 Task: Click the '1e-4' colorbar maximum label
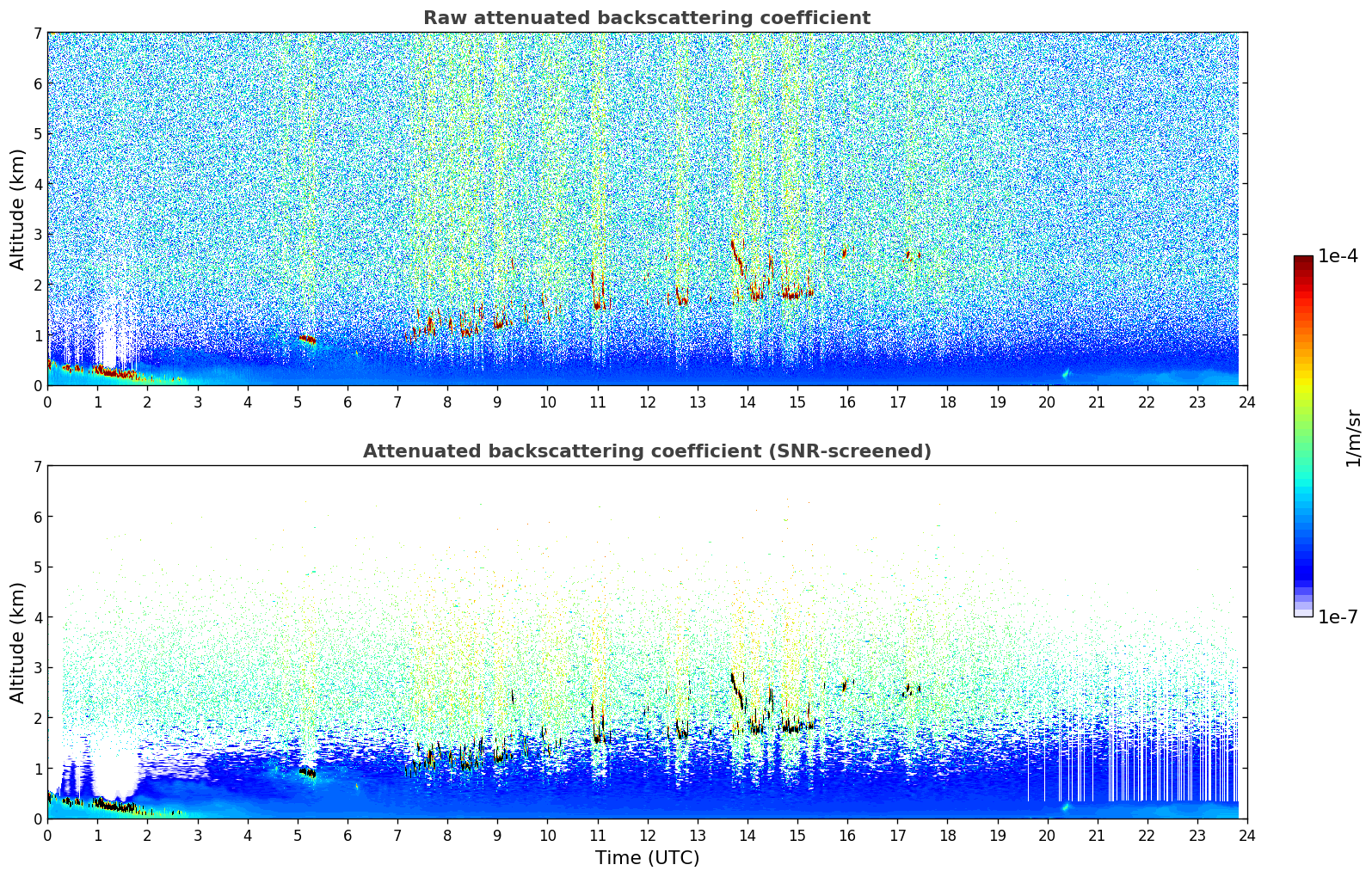pos(1338,255)
